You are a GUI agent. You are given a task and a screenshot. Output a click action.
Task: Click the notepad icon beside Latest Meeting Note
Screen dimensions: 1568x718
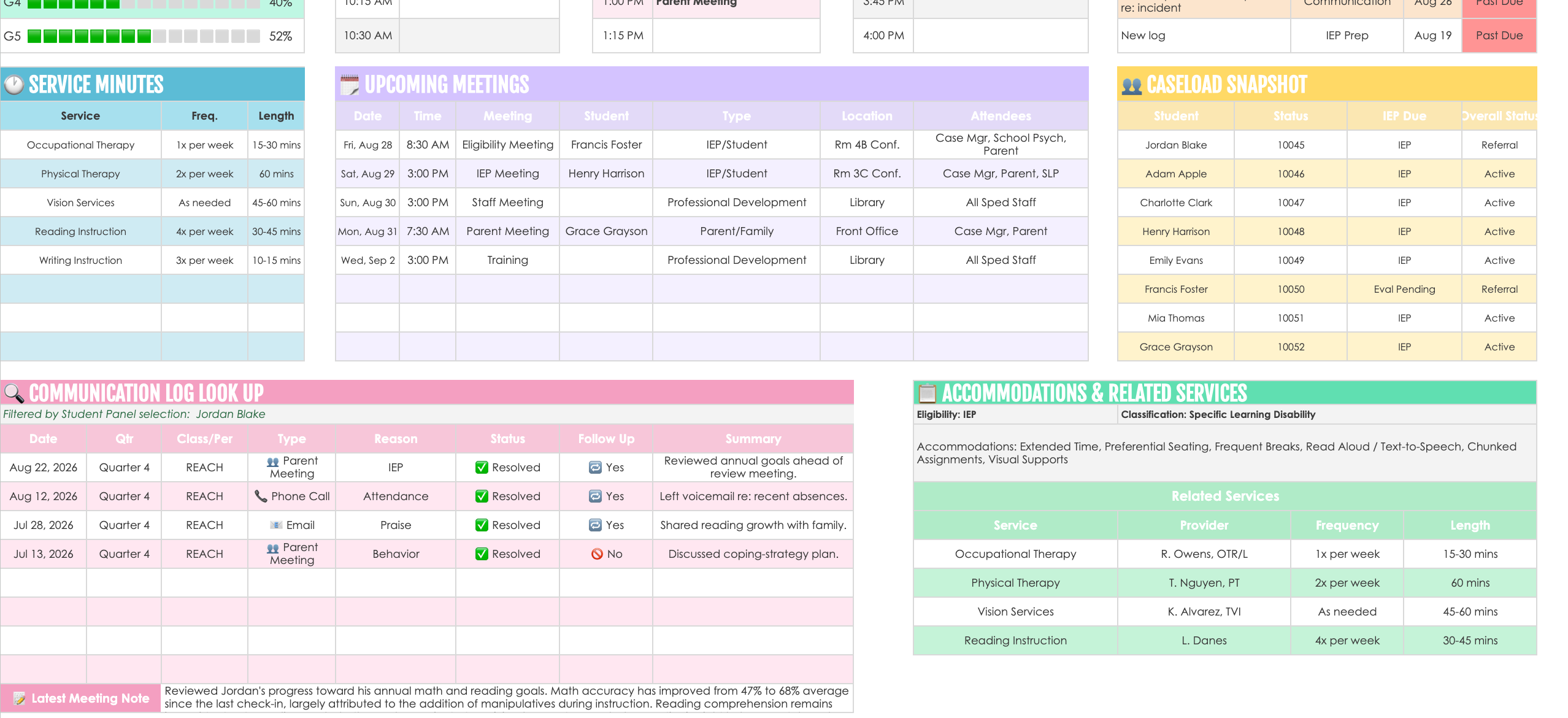pos(19,698)
